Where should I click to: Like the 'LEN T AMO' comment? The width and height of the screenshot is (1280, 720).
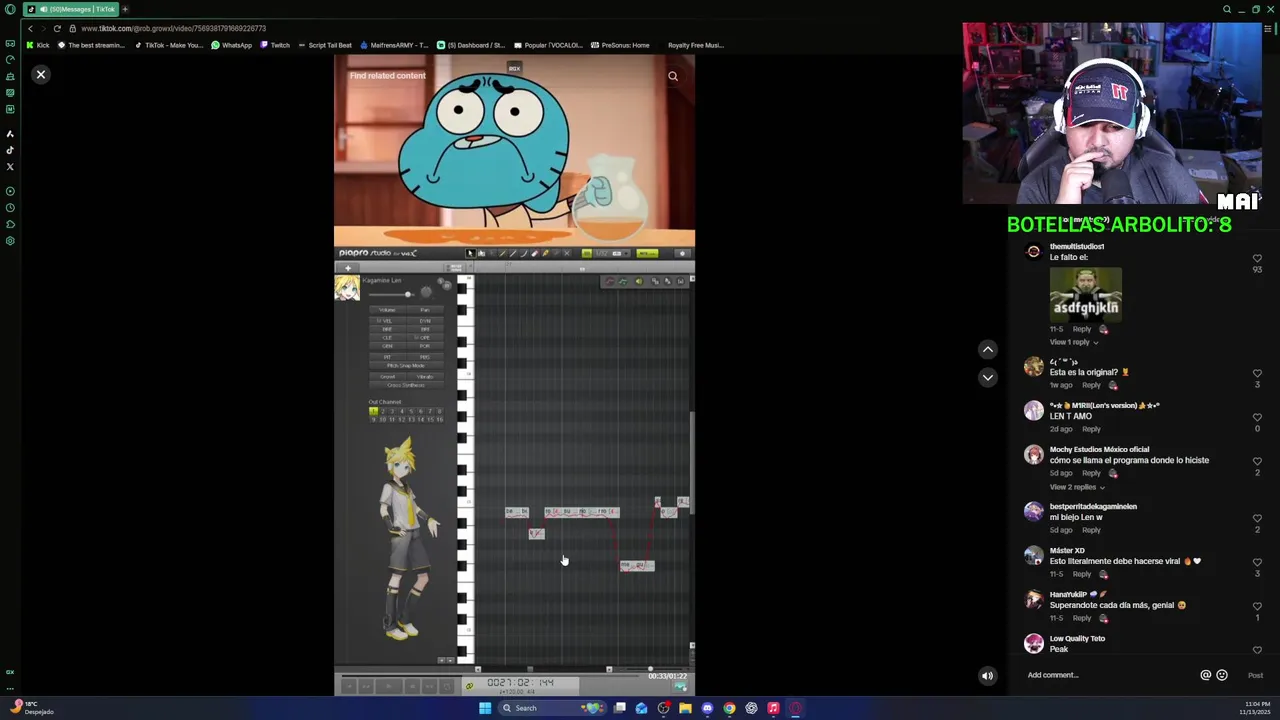tap(1257, 417)
